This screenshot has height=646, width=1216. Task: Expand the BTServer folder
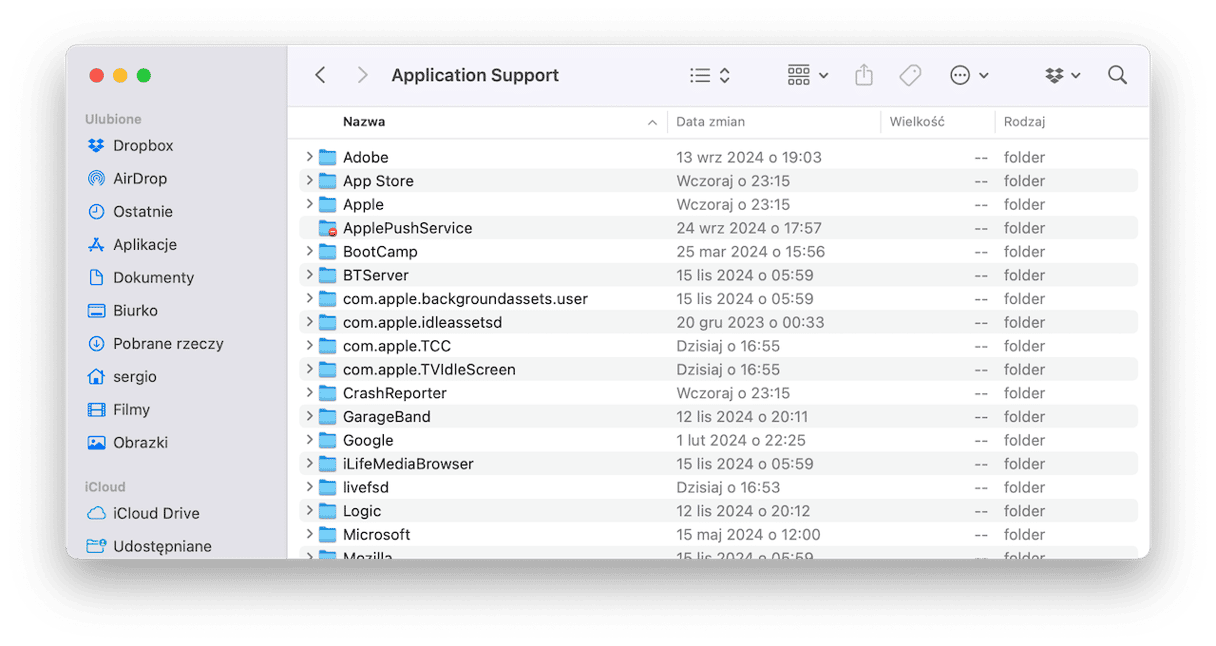[x=309, y=275]
